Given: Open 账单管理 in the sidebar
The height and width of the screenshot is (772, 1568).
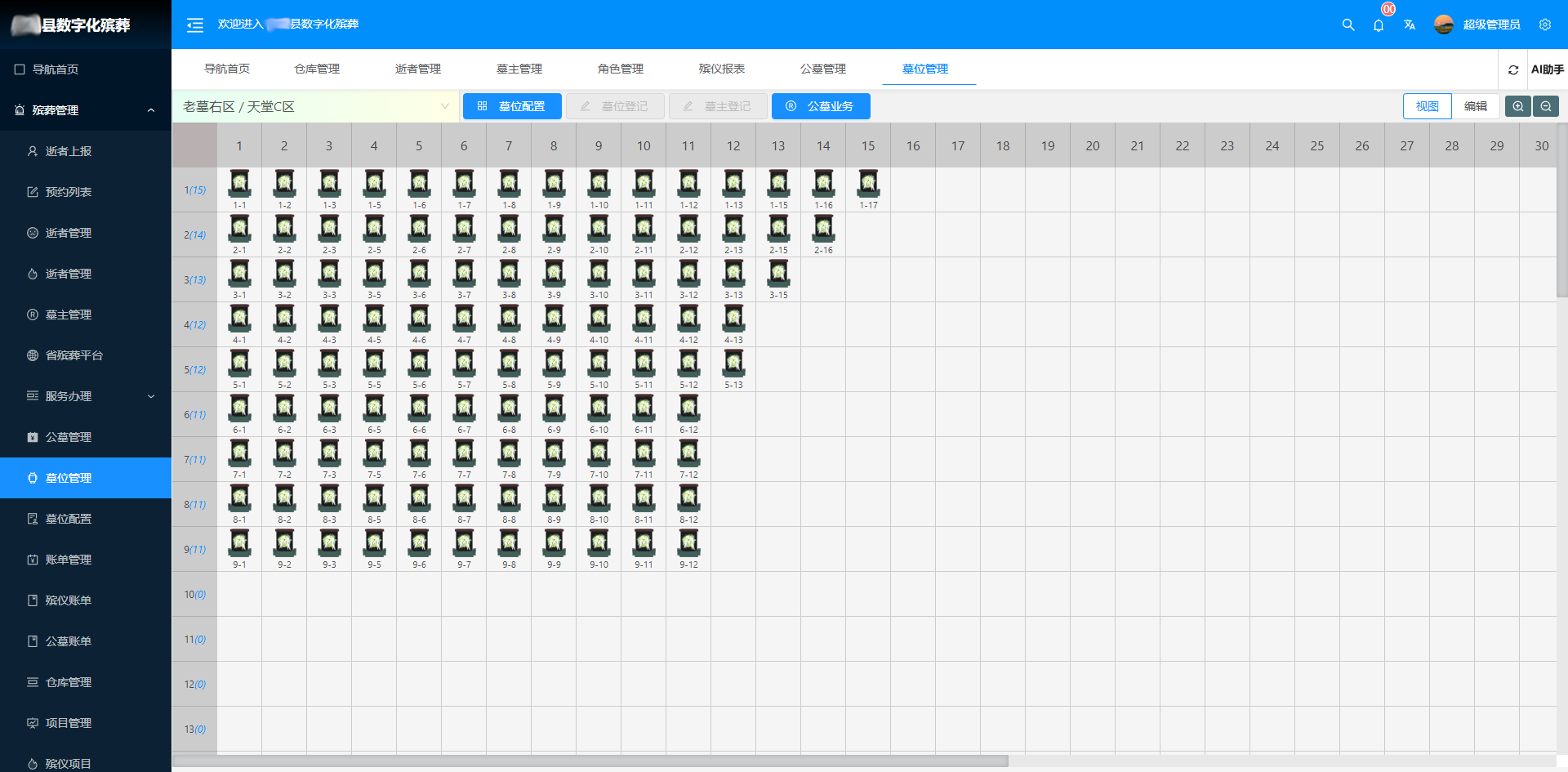Looking at the screenshot, I should [69, 560].
